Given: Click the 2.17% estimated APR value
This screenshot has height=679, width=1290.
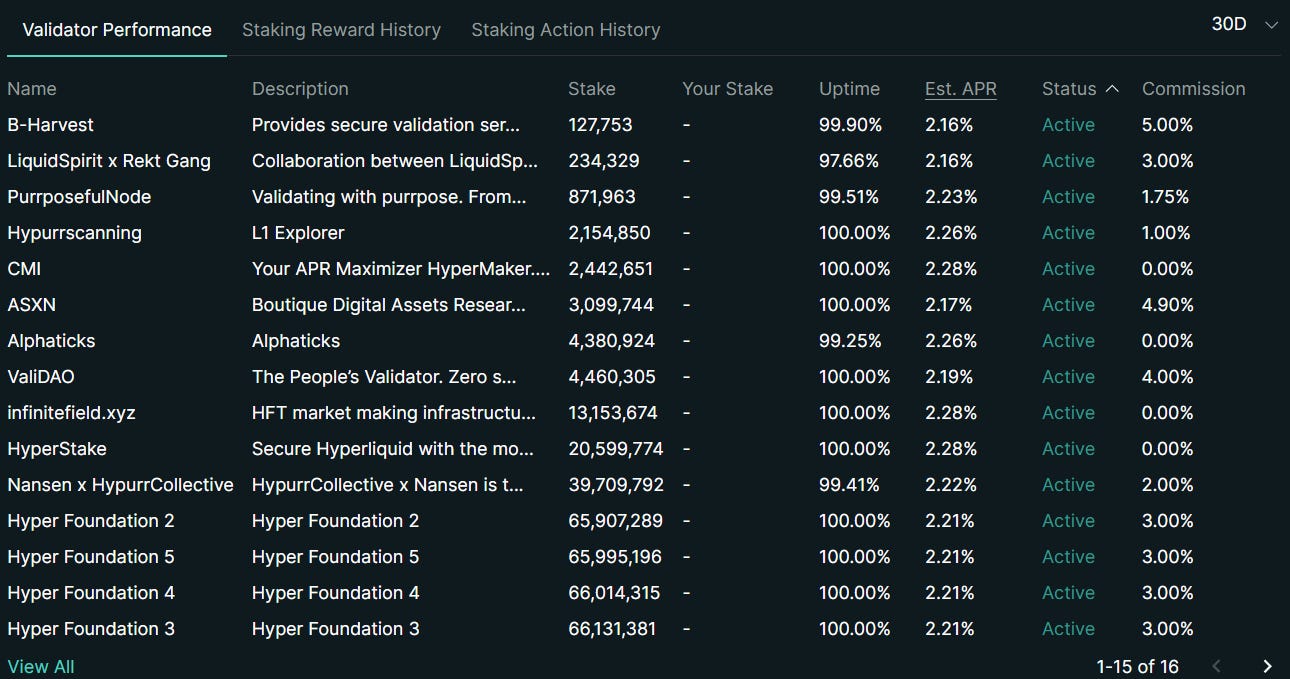Looking at the screenshot, I should coord(948,305).
